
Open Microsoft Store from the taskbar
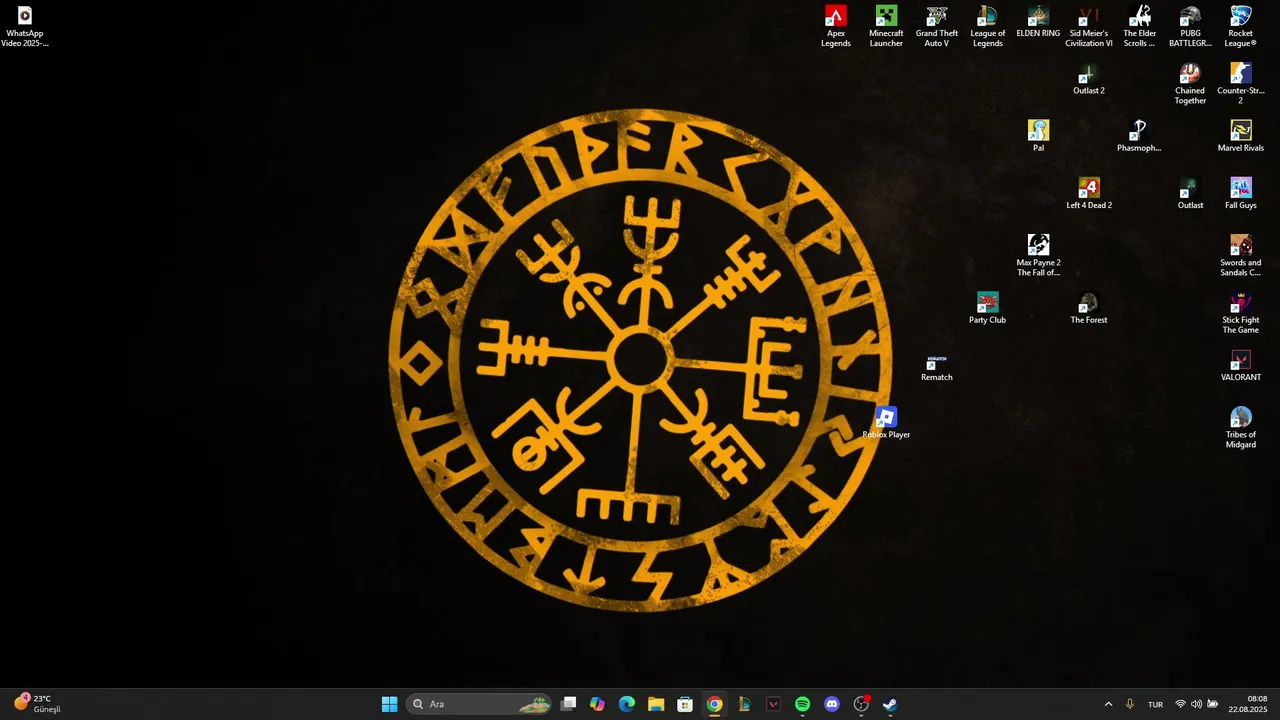click(x=685, y=704)
